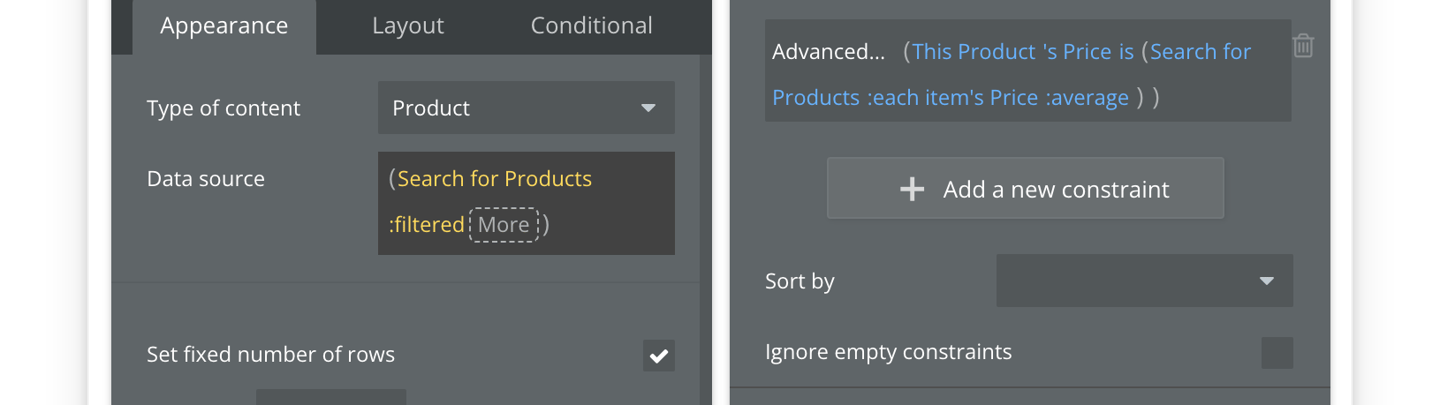Screen dimensions: 1440x405
Task: Click blue Search for Products in the constraint
Action: point(1011,75)
